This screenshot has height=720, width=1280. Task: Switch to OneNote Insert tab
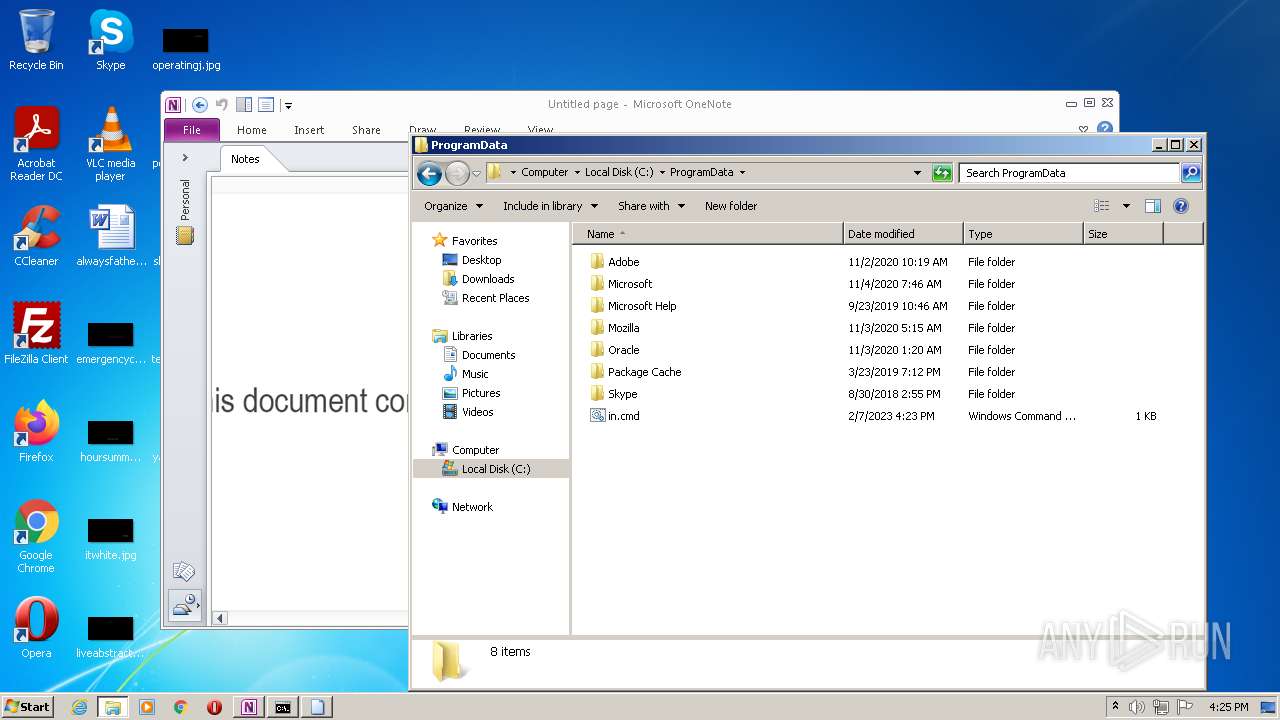click(x=309, y=130)
